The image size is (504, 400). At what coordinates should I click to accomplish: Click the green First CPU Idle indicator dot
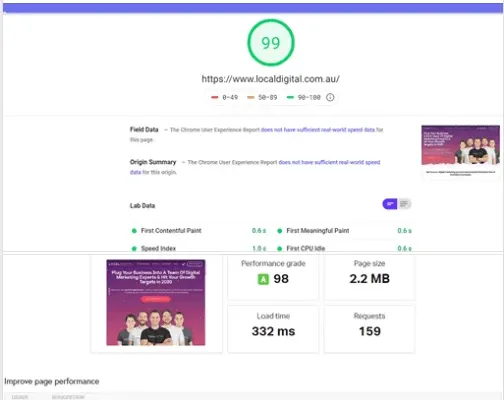tap(280, 249)
